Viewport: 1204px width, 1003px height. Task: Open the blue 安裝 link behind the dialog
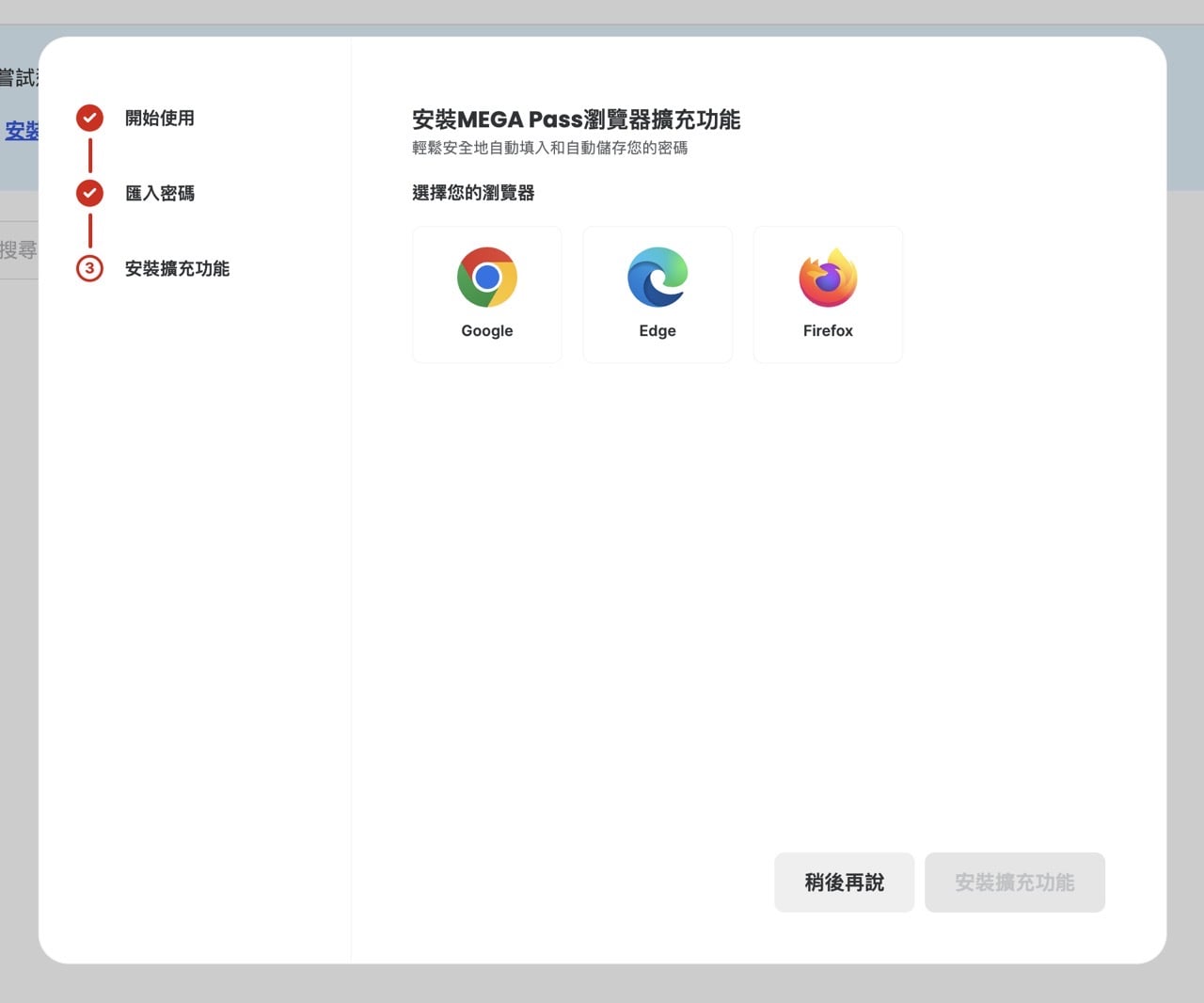click(x=21, y=131)
